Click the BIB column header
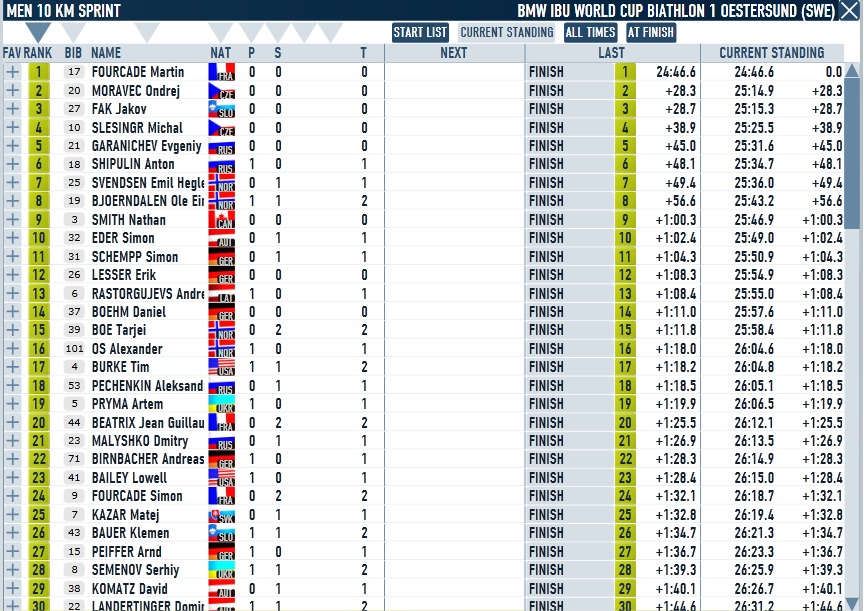The height and width of the screenshot is (611, 864). click(73, 53)
